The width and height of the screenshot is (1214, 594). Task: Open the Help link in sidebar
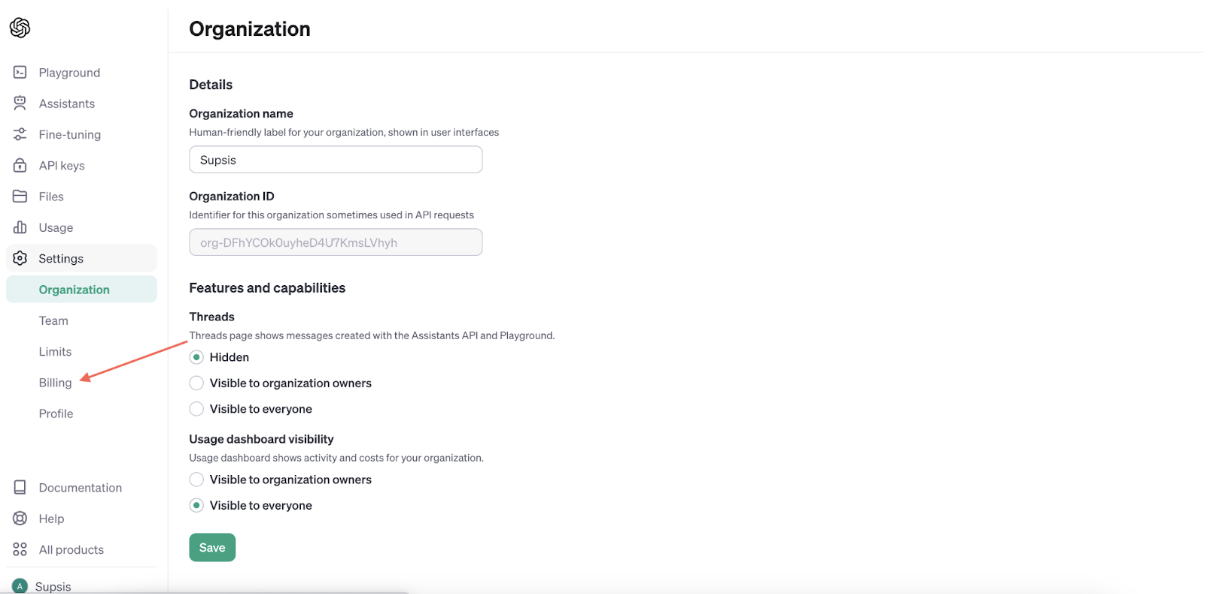52,518
